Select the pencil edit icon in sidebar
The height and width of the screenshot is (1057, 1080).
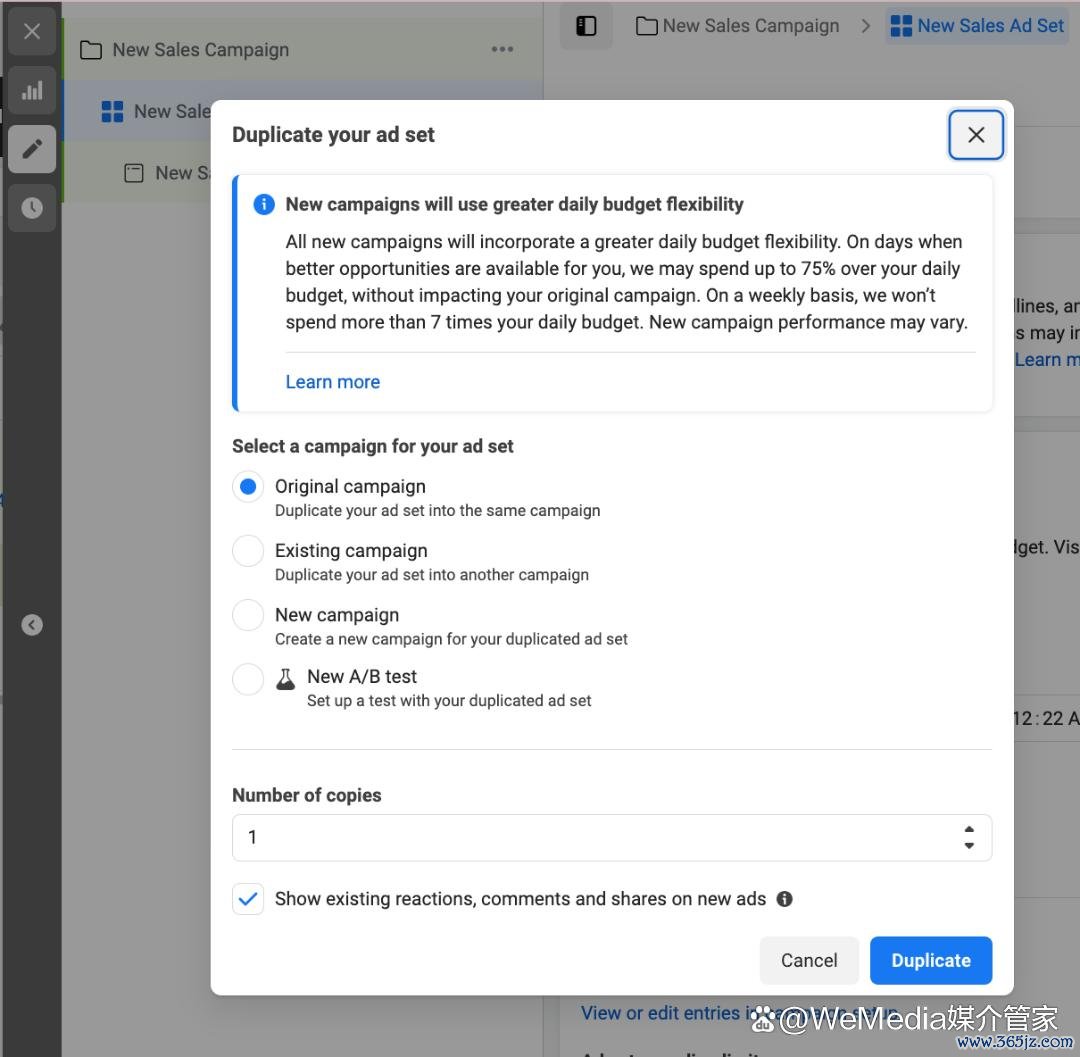[x=32, y=149]
